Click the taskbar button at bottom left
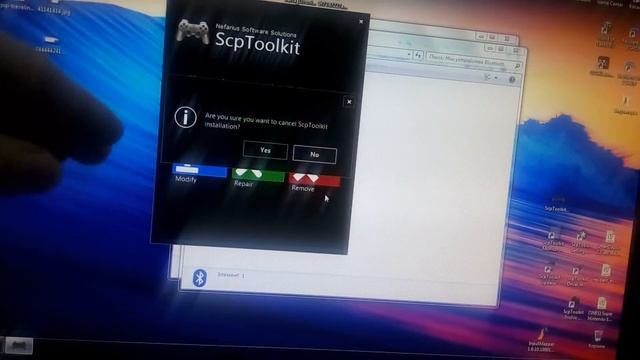Screen dimensions: 640x360 (x=19, y=346)
